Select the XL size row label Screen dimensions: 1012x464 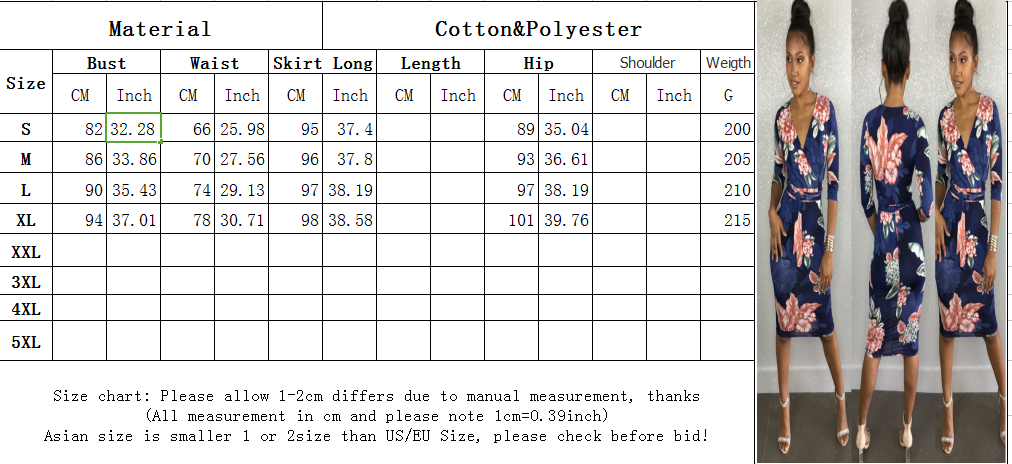[26, 219]
